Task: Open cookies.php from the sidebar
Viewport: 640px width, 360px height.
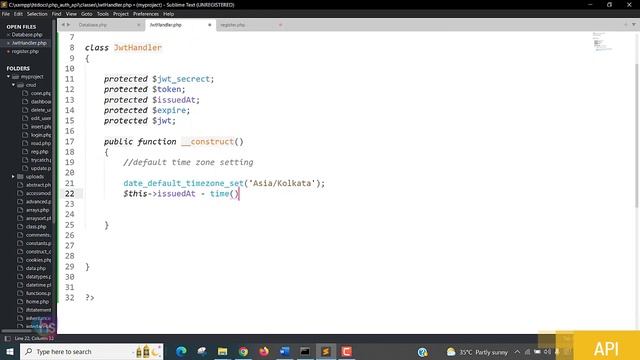Action: tap(38, 260)
